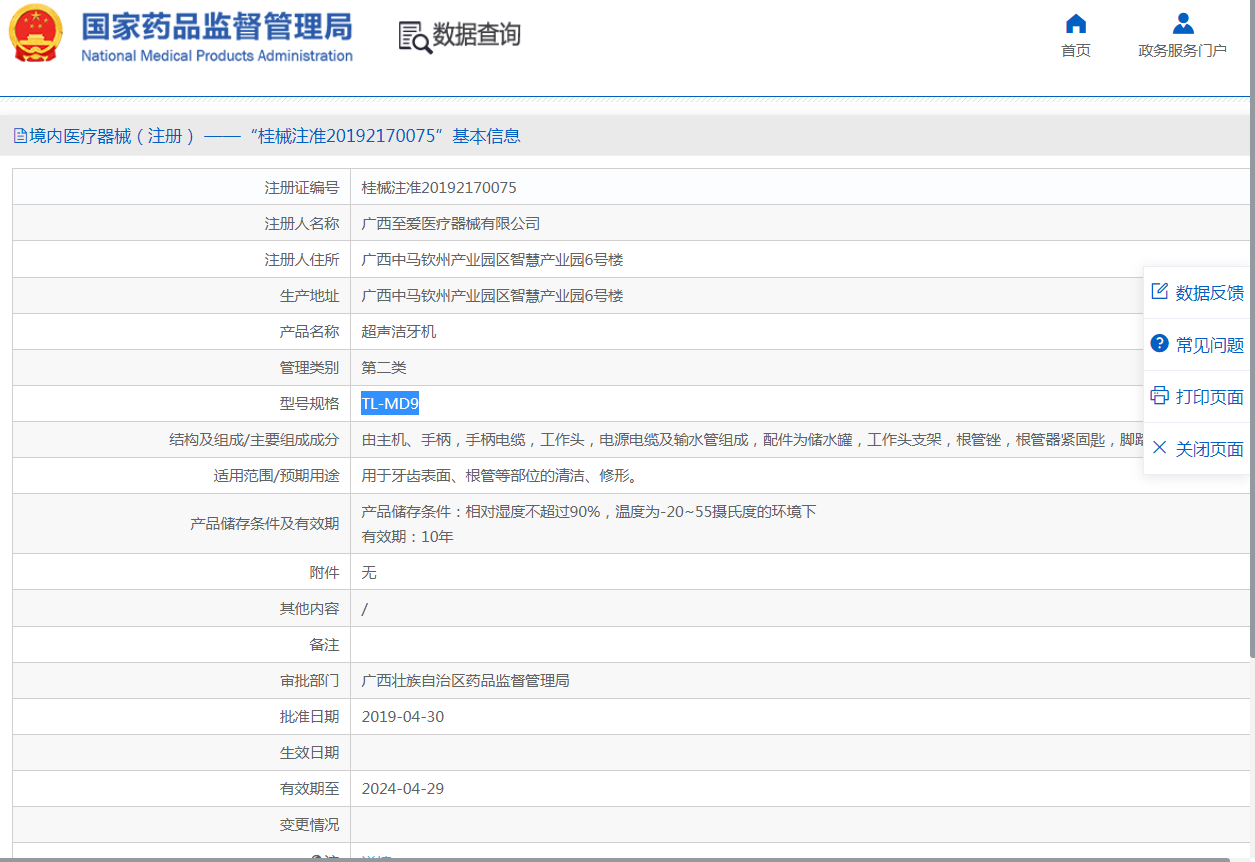Choose 关闭页面 in side panel
Image resolution: width=1255 pixels, height=862 pixels.
pos(1209,449)
